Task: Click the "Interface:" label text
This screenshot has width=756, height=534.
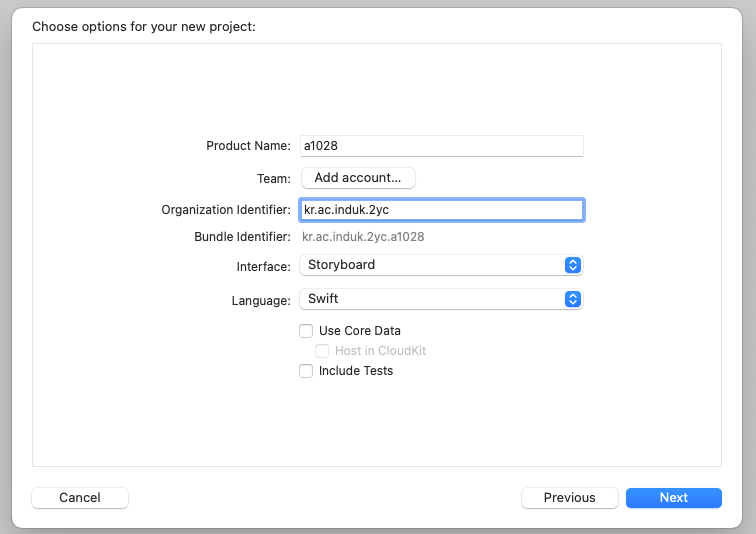Action: point(263,266)
